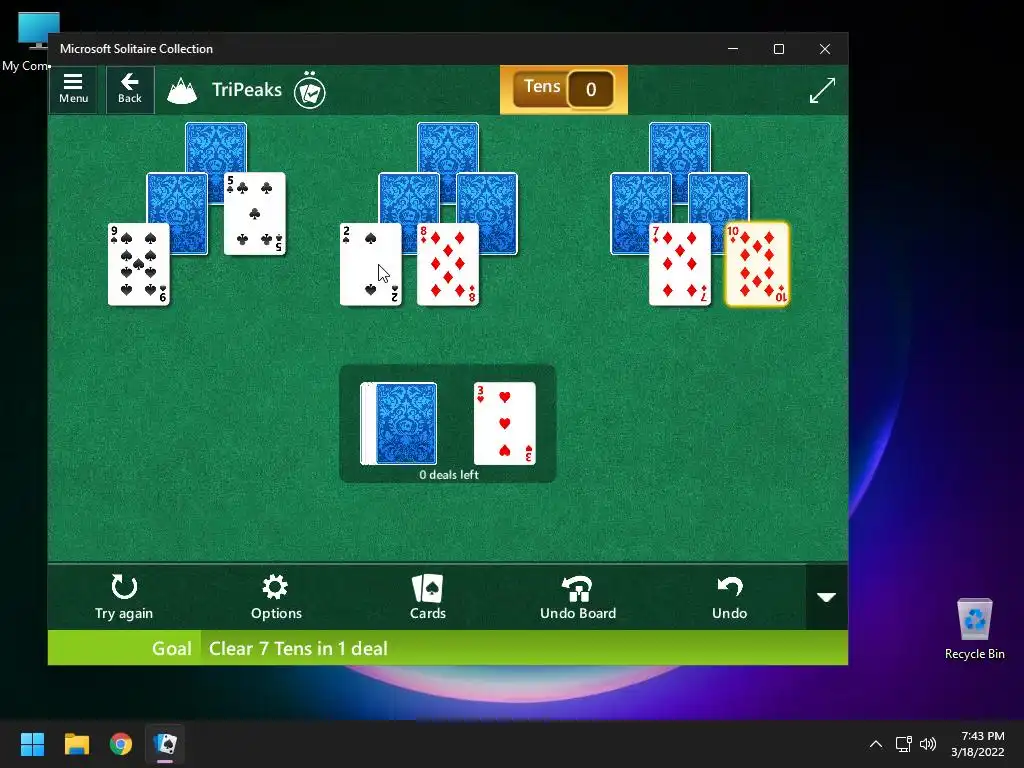The width and height of the screenshot is (1024, 768).
Task: Collapse the bottom toolbar with the arrow
Action: (x=826, y=597)
